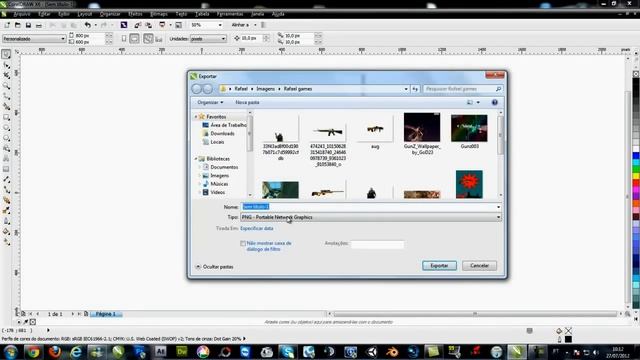Click the Undo arrow icon
Viewport: 640px width, 360px height.
pyautogui.click(x=87, y=25)
